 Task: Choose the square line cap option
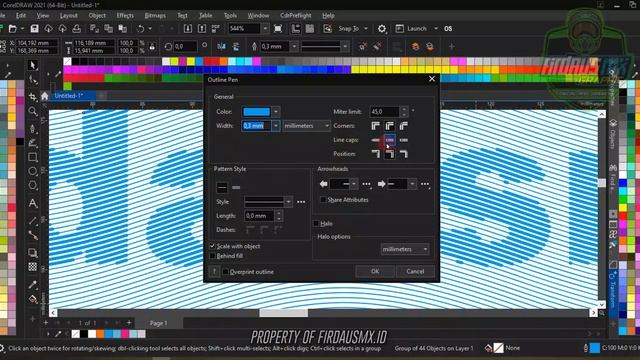(376, 140)
